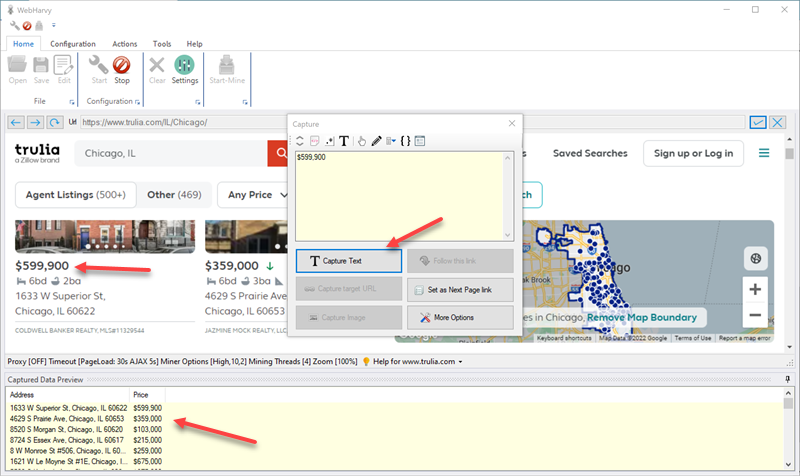The width and height of the screenshot is (800, 476).
Task: Open the Settings ribbon icon
Action: 185,68
